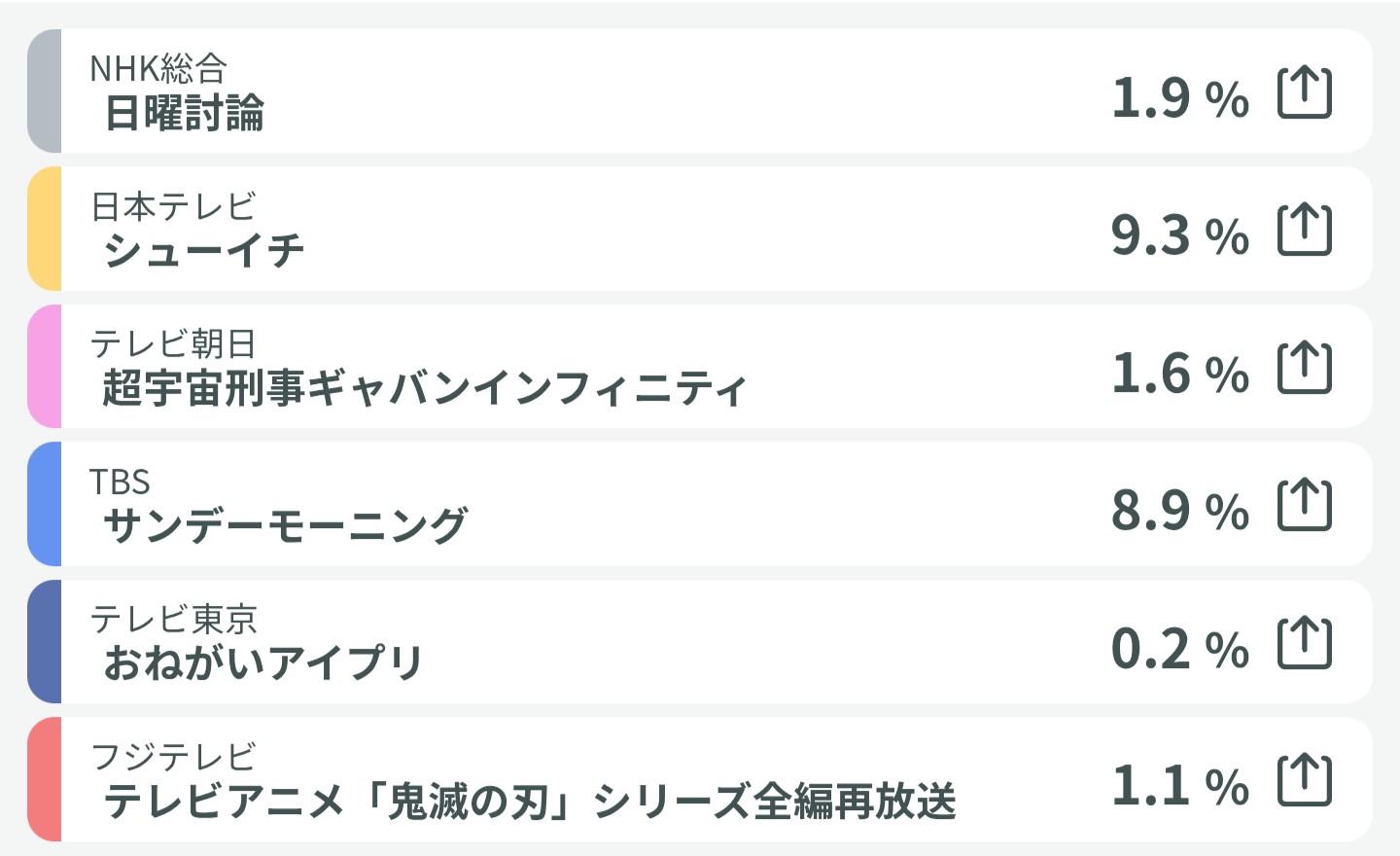
Task: Share the 鬼滅の刃 rebroadcast rating
Action: click(1304, 780)
